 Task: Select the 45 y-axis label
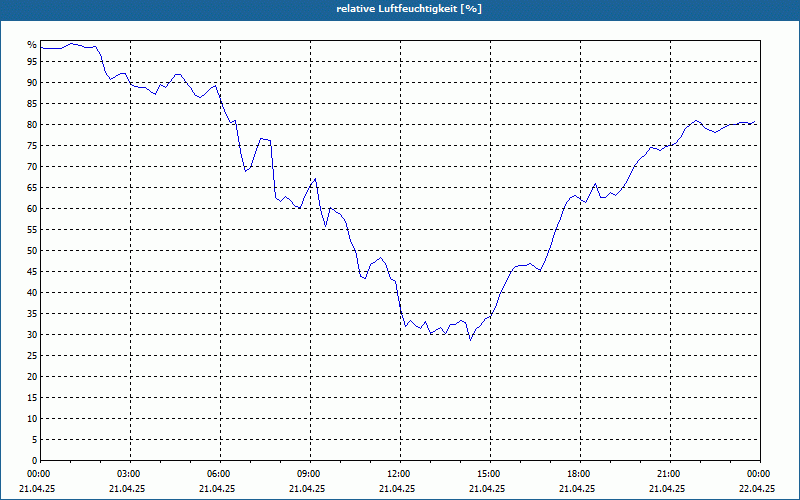(x=32, y=271)
